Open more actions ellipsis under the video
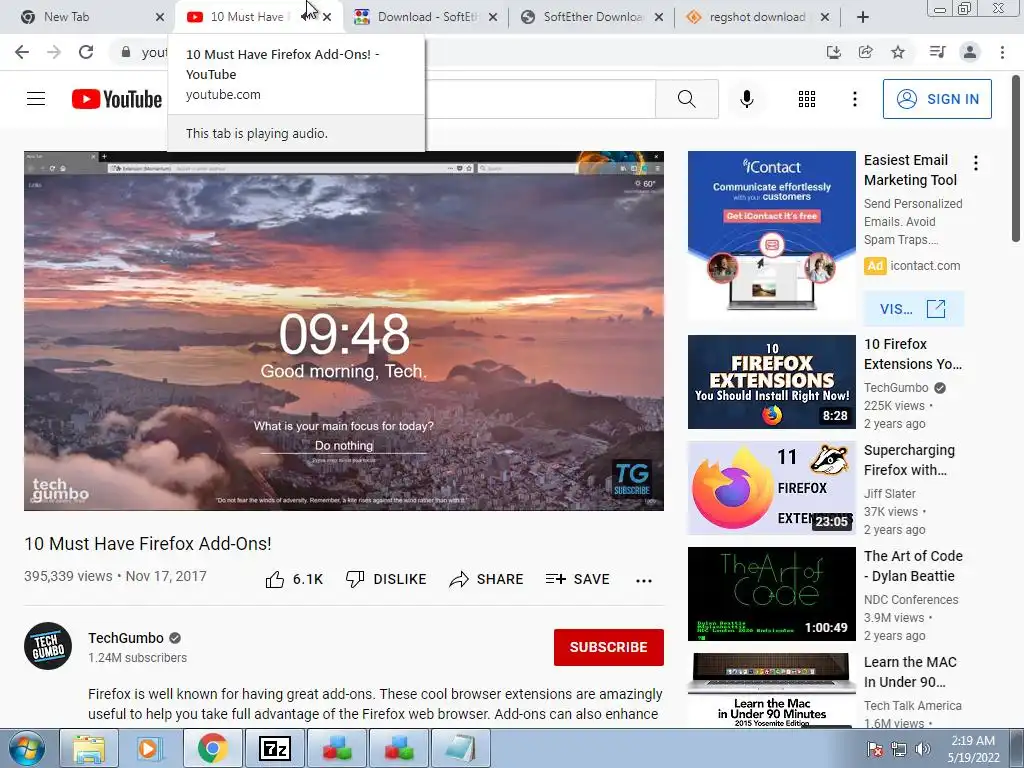Screen dimensions: 1024x768 point(644,581)
